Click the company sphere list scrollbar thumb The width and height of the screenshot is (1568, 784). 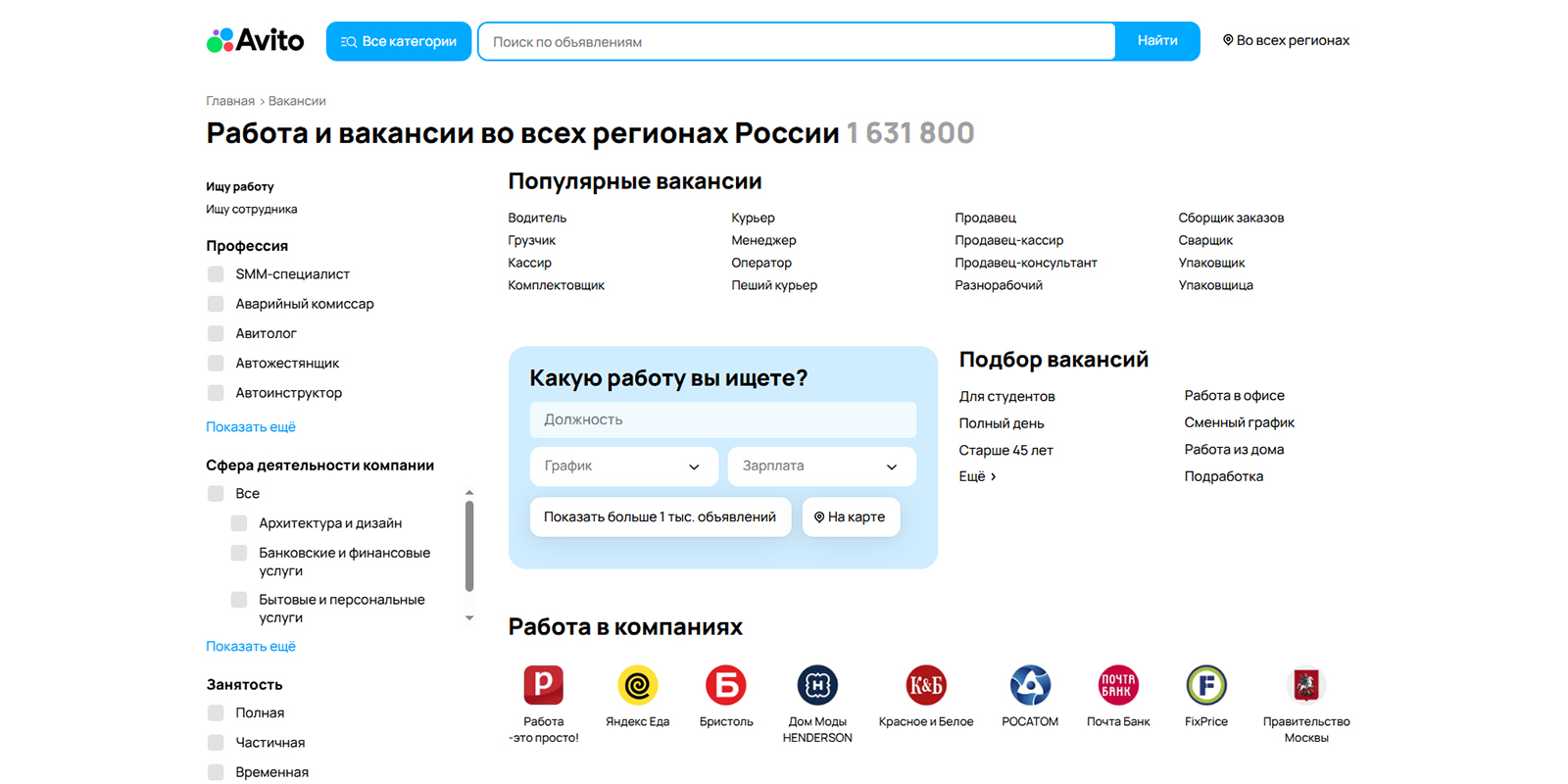coord(469,546)
